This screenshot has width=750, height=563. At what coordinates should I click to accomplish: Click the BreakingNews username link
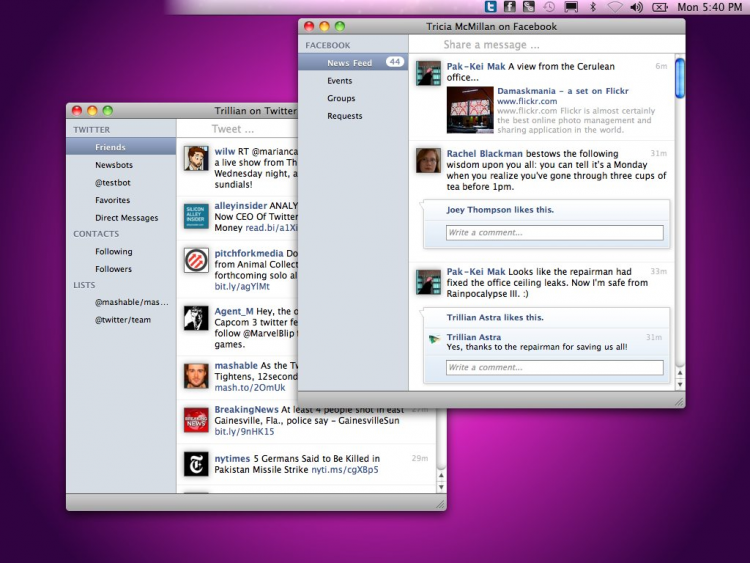[x=246, y=409]
